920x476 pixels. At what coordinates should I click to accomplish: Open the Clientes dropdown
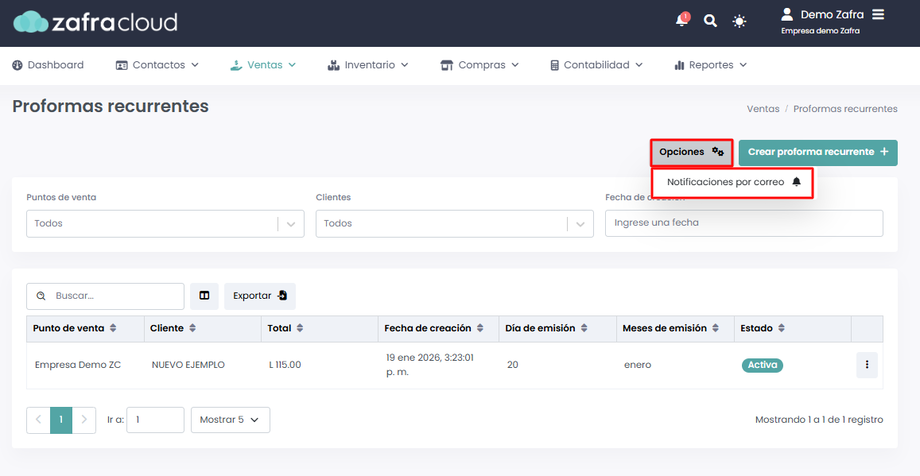tap(454, 224)
